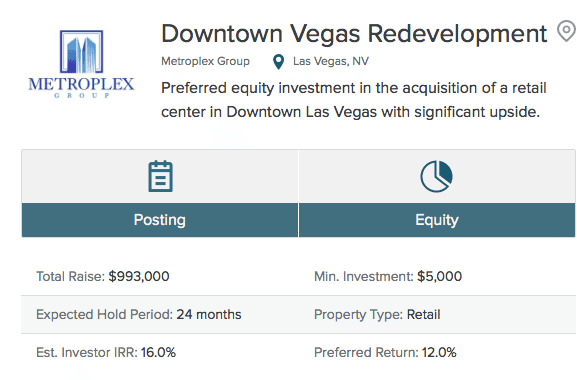Click the Total Raise label

[71, 276]
